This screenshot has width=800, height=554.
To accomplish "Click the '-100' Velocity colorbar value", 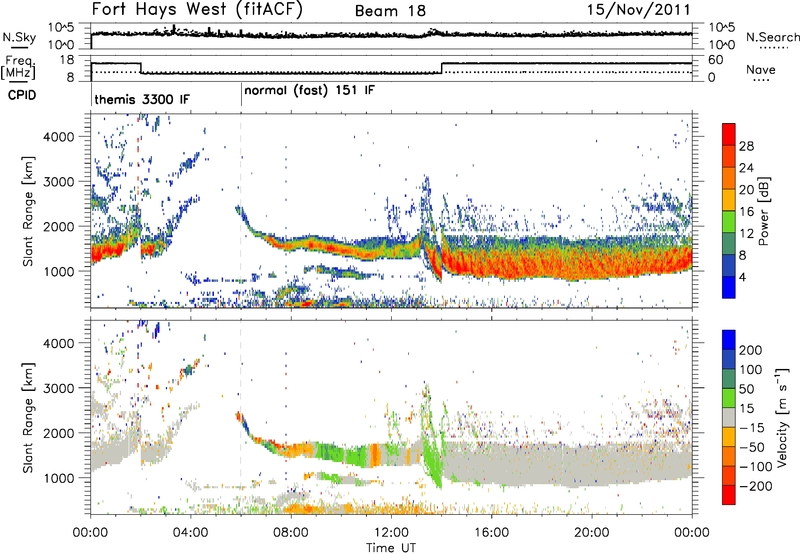I will tap(755, 467).
